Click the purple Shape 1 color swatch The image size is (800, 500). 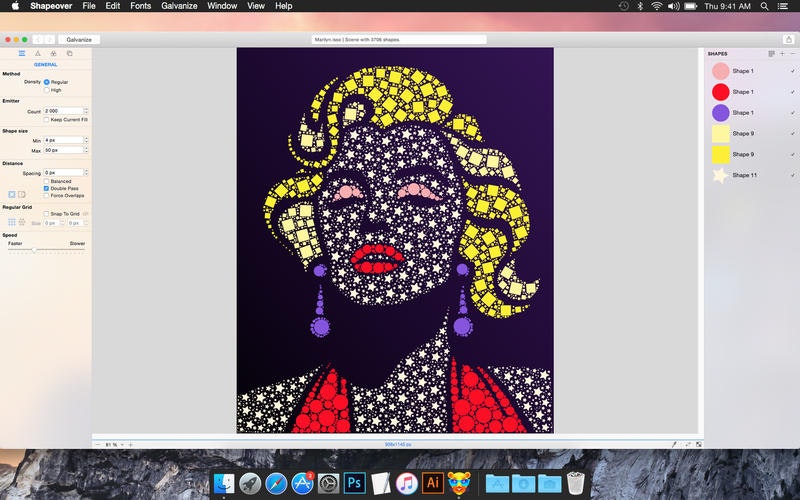[x=720, y=113]
